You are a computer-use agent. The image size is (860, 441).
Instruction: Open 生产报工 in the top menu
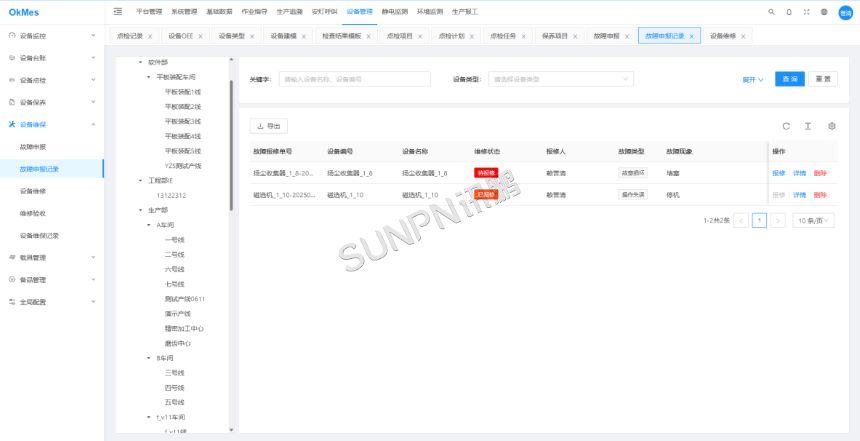point(465,12)
